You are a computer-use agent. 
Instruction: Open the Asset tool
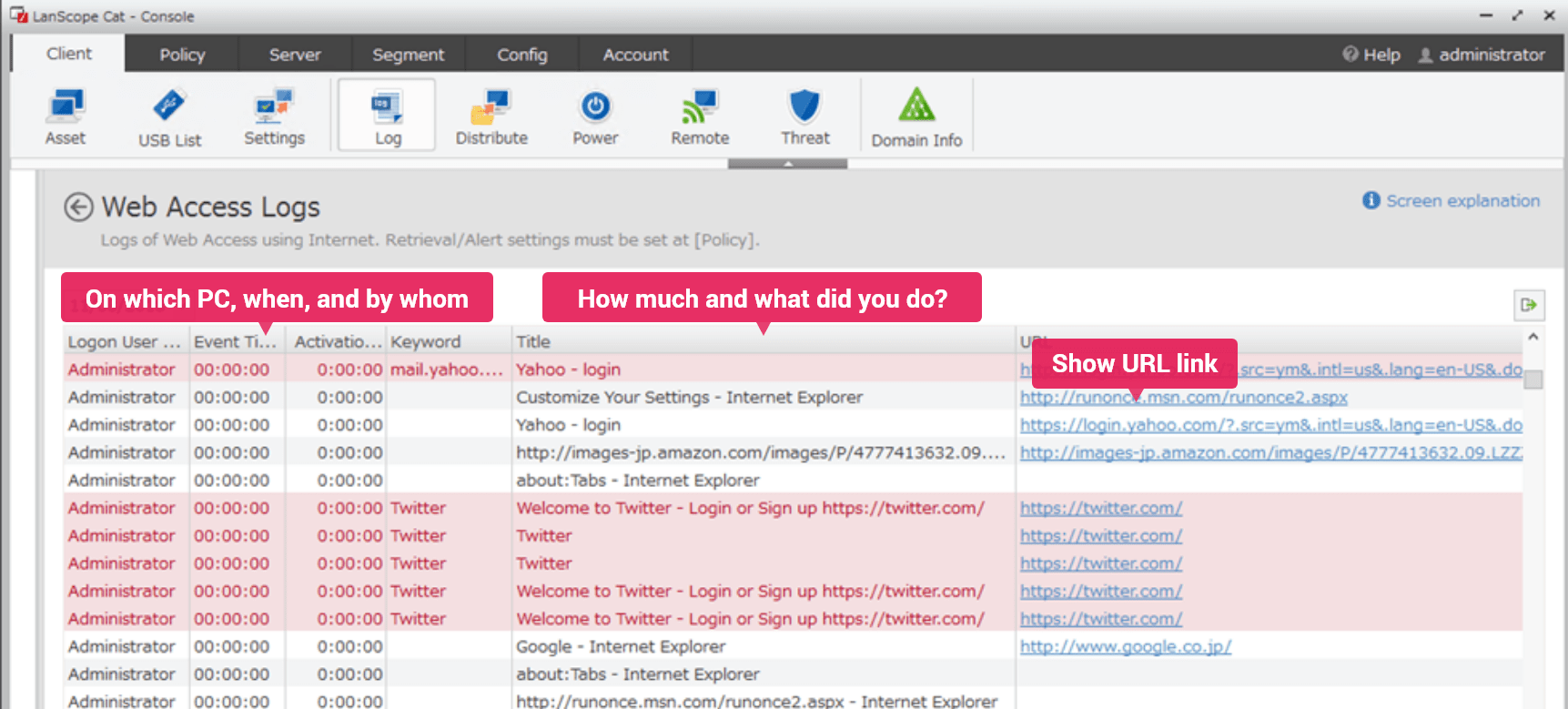pos(66,116)
